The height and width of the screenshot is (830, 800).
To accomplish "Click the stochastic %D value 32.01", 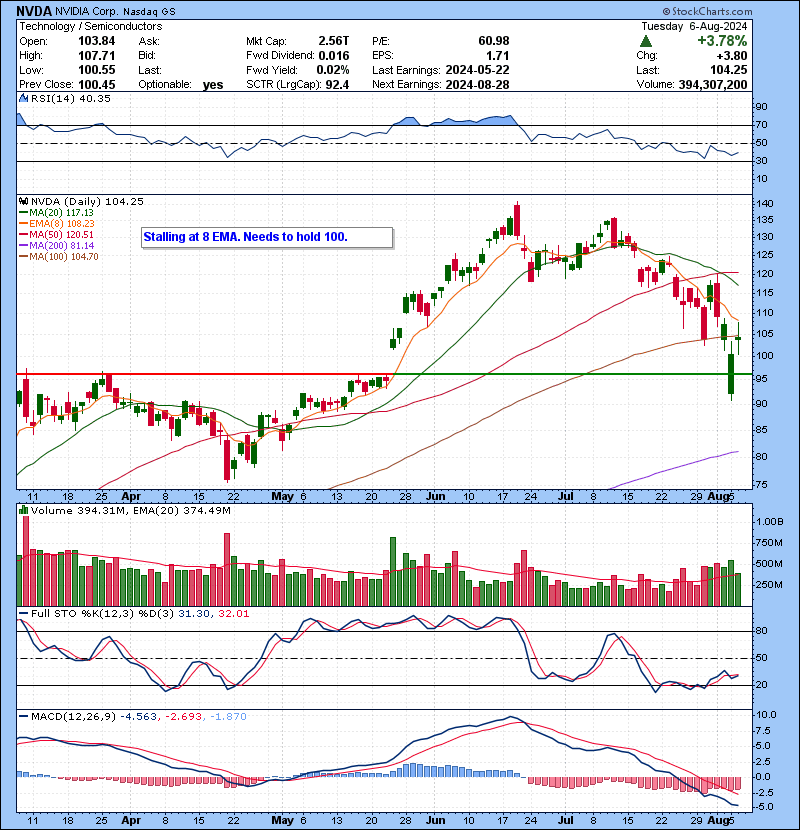I will pyautogui.click(x=233, y=614).
